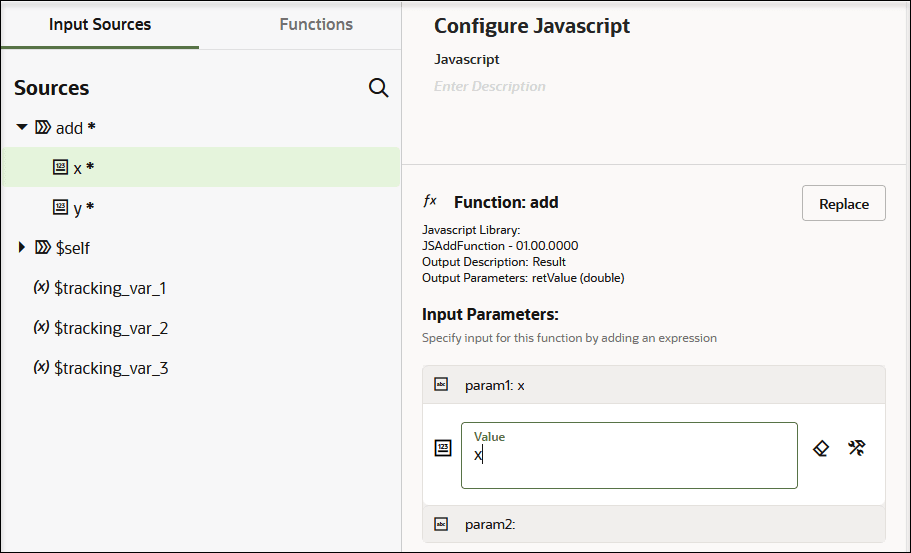Image resolution: width=911 pixels, height=553 pixels.
Task: Switch to the Functions tab
Action: click(x=316, y=24)
